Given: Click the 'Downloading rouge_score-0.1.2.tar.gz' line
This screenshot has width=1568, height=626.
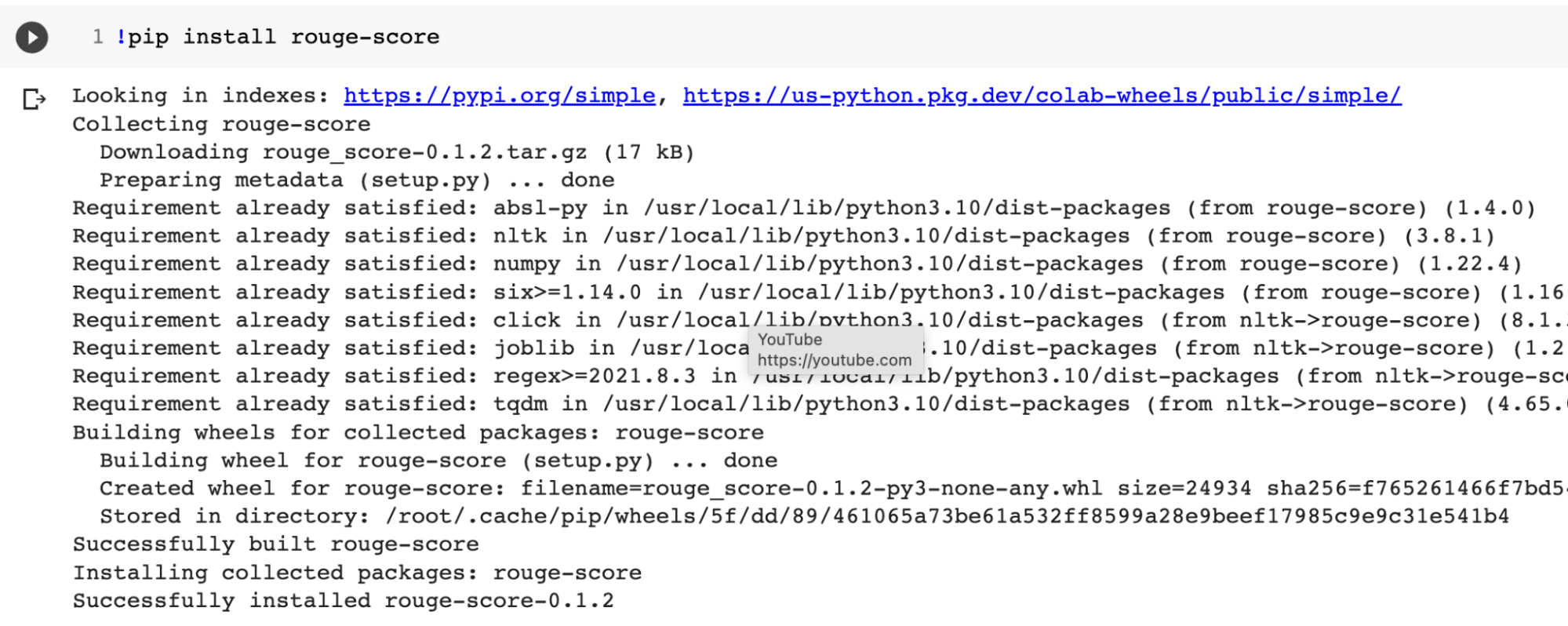Looking at the screenshot, I should coord(396,152).
